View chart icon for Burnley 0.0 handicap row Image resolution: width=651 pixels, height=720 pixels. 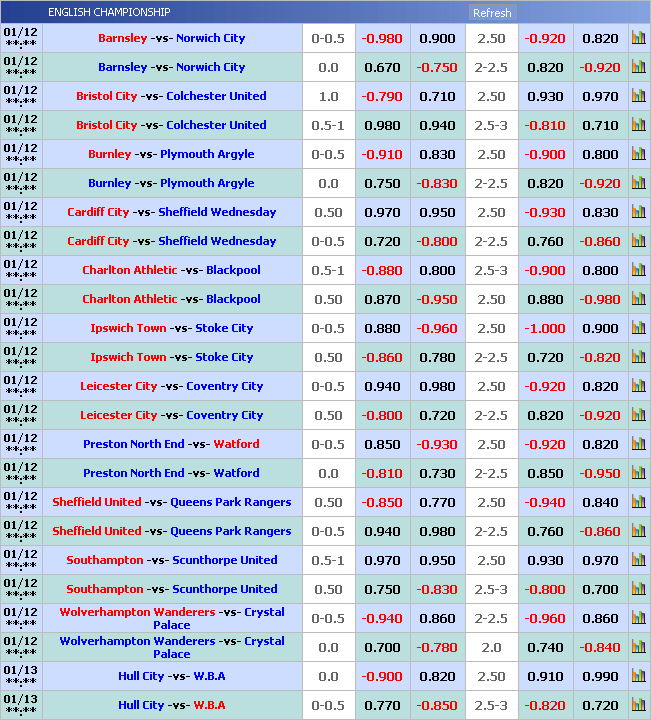point(638,183)
